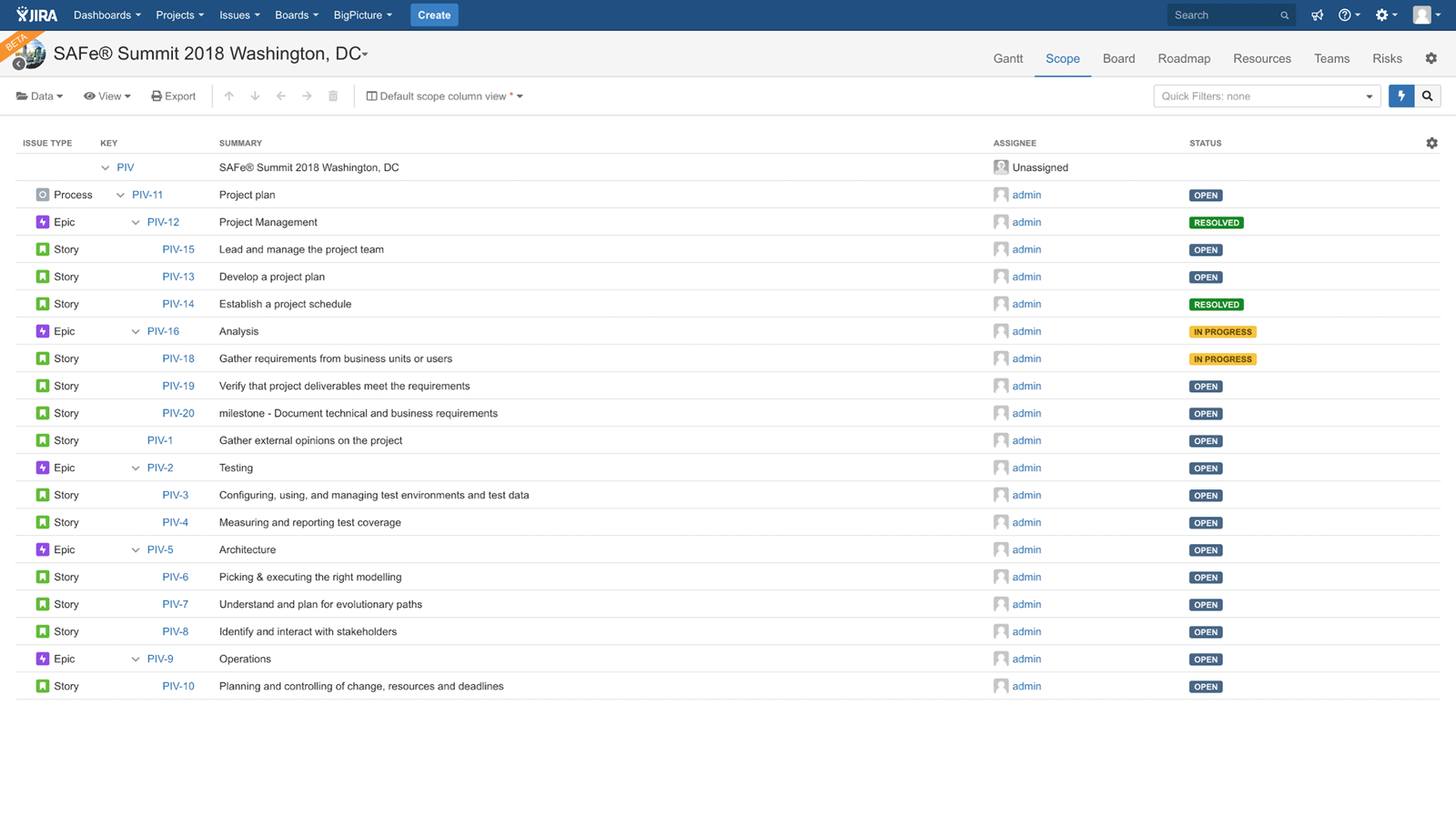Click the Story icon beside PIV-15
Image resolution: width=1456 pixels, height=826 pixels.
point(42,249)
